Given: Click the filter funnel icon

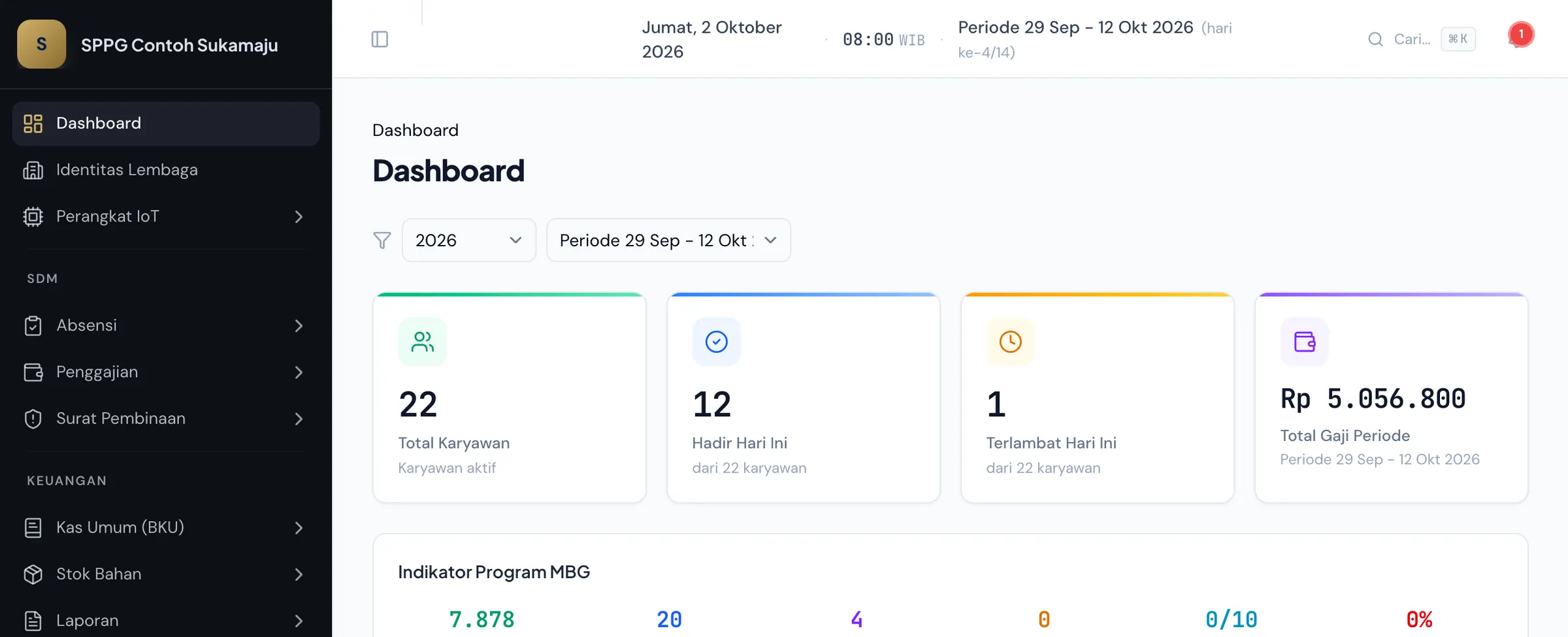Looking at the screenshot, I should pyautogui.click(x=382, y=240).
